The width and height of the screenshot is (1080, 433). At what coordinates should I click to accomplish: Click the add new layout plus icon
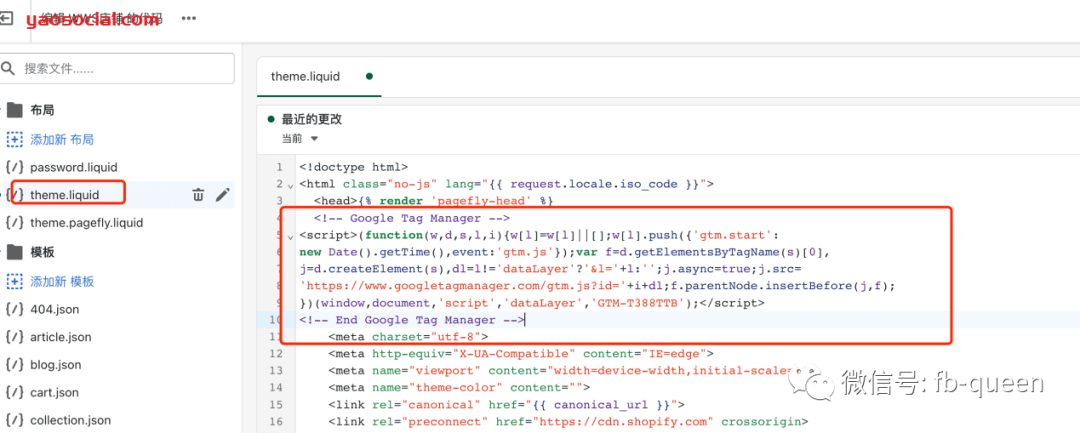pos(14,140)
